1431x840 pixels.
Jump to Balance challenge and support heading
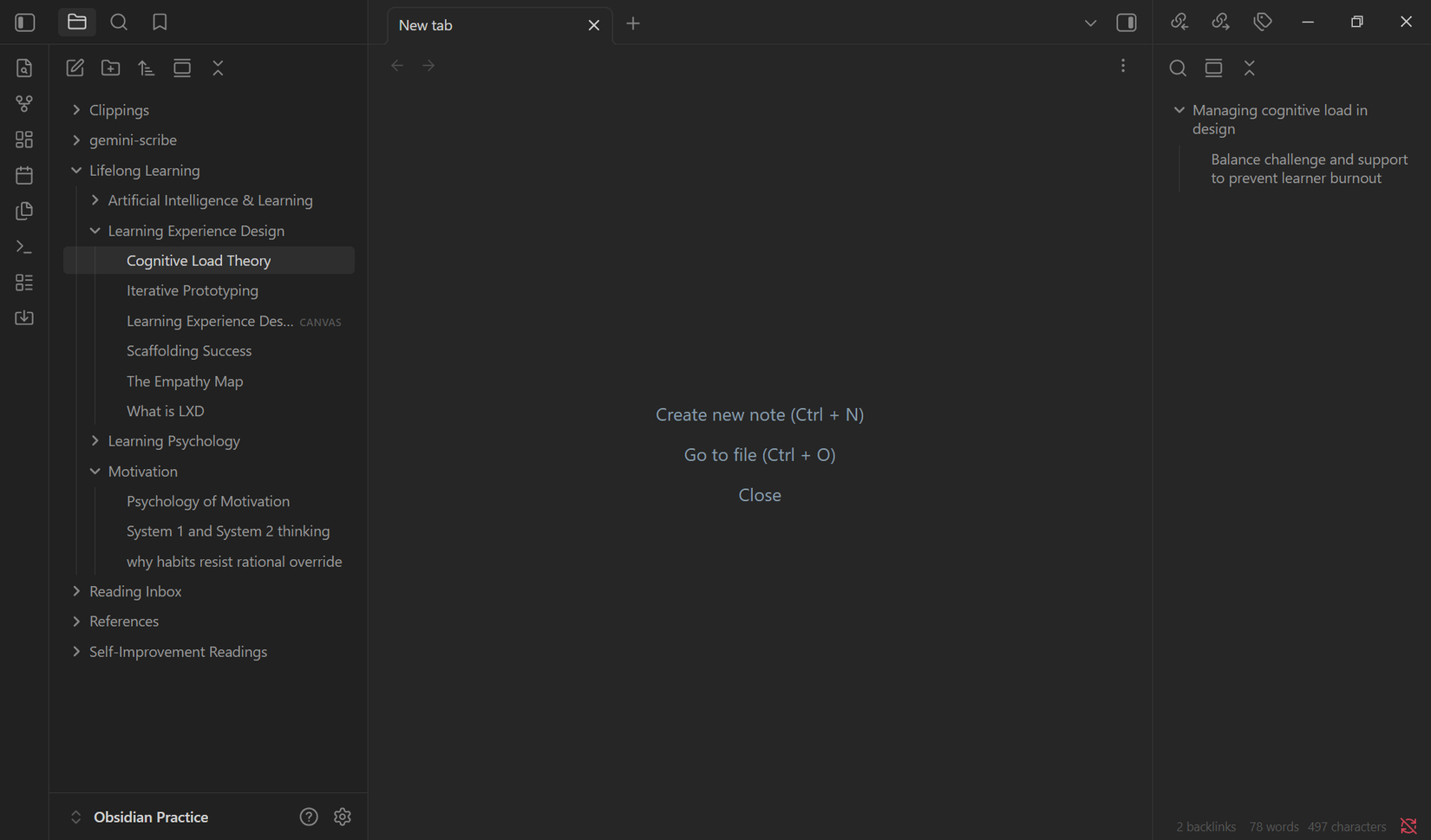click(x=1309, y=169)
